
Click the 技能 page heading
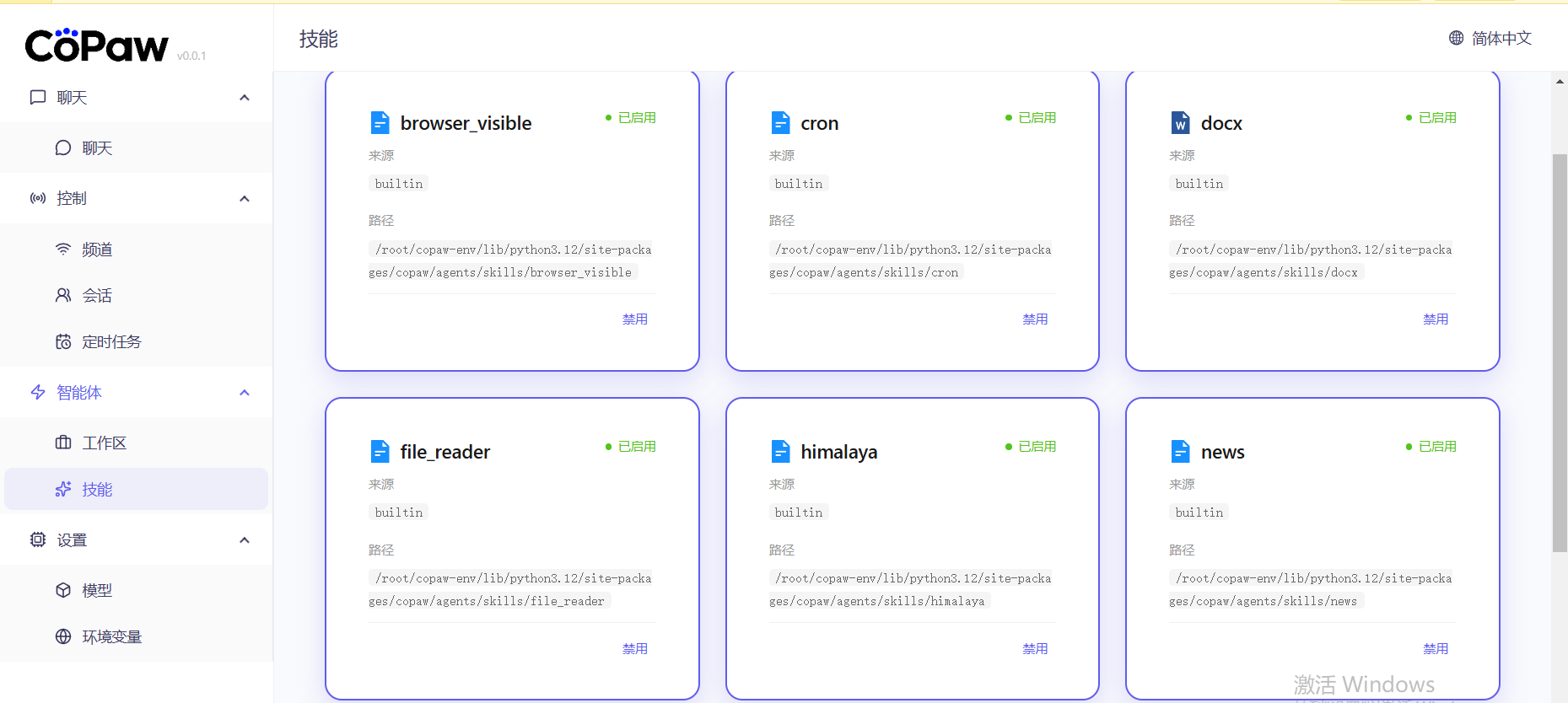(x=319, y=39)
